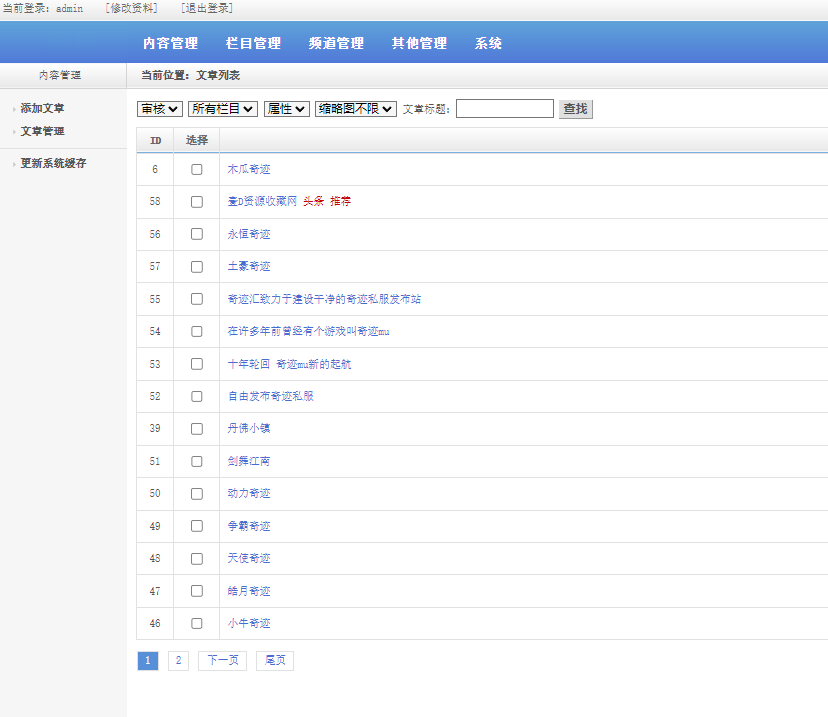828x717 pixels.
Task: Expand the 缩略图不限 thumbnail dropdown
Action: [x=356, y=109]
